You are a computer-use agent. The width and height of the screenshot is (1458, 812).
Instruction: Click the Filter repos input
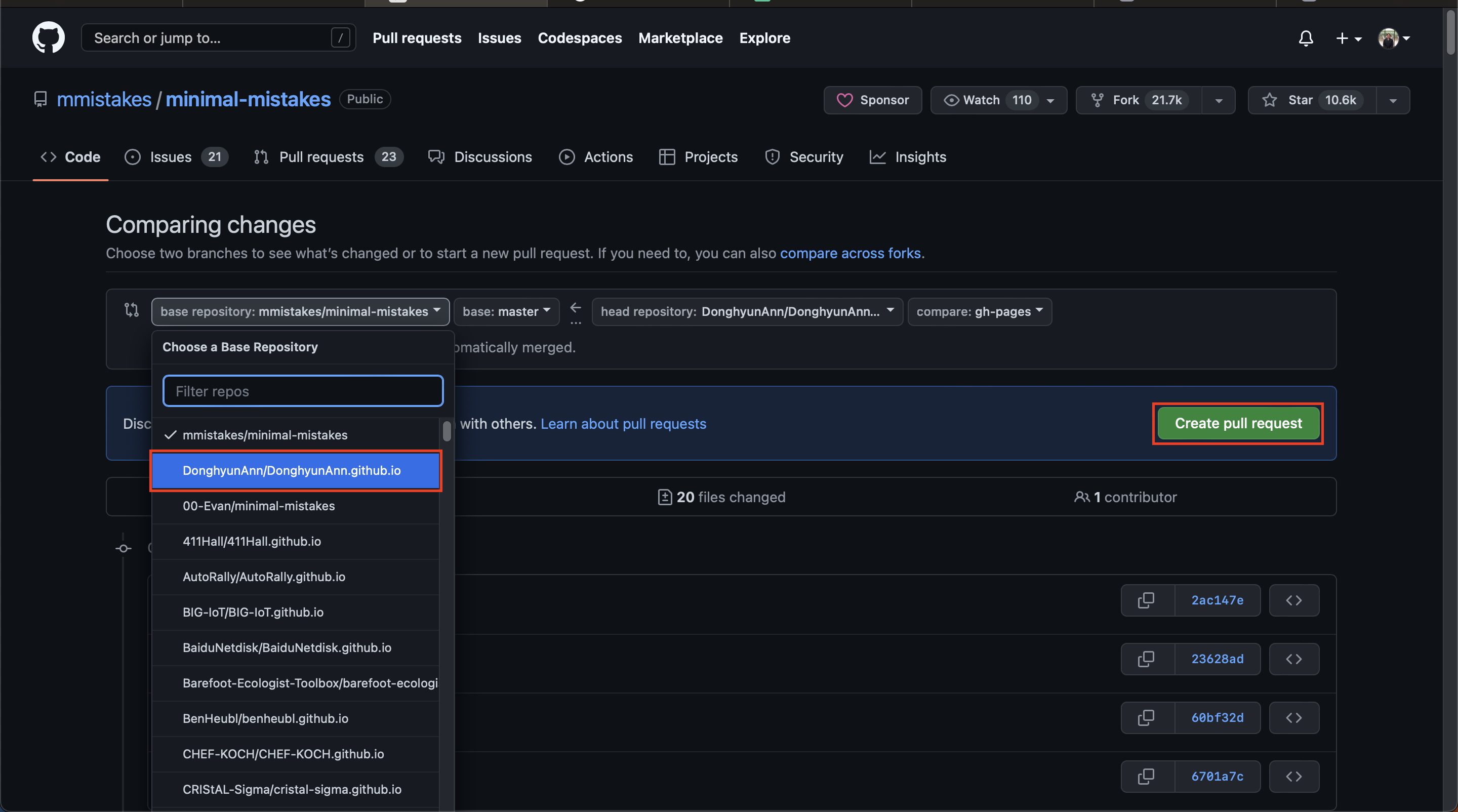coord(303,391)
